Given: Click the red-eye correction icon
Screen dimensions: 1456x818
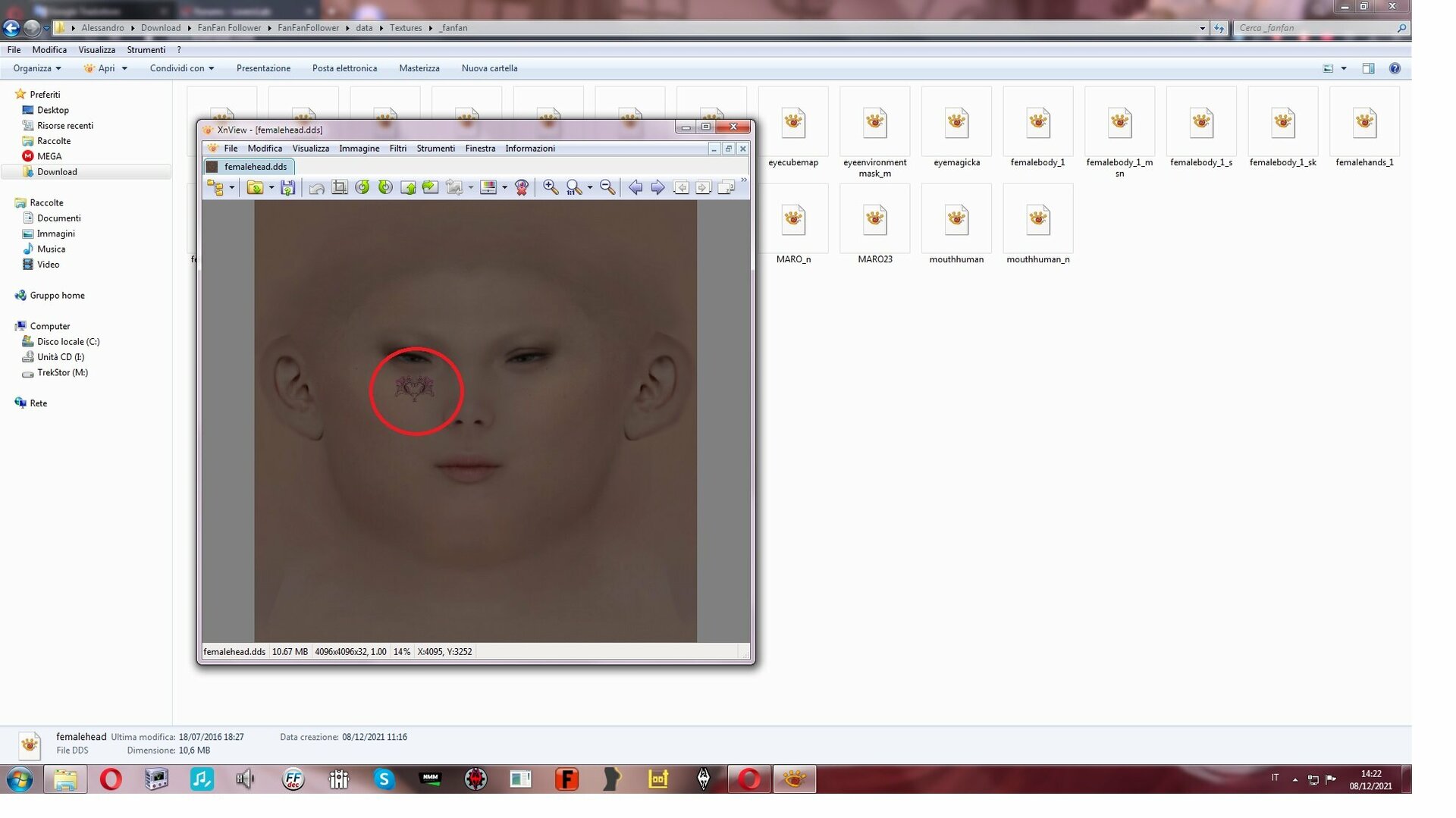Looking at the screenshot, I should pos(522,188).
